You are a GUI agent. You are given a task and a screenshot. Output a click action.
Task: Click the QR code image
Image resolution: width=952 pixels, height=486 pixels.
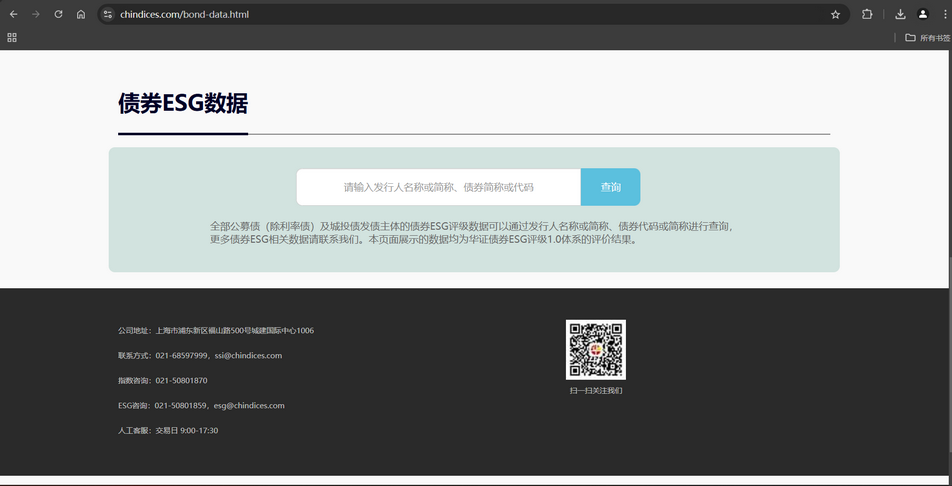(596, 350)
